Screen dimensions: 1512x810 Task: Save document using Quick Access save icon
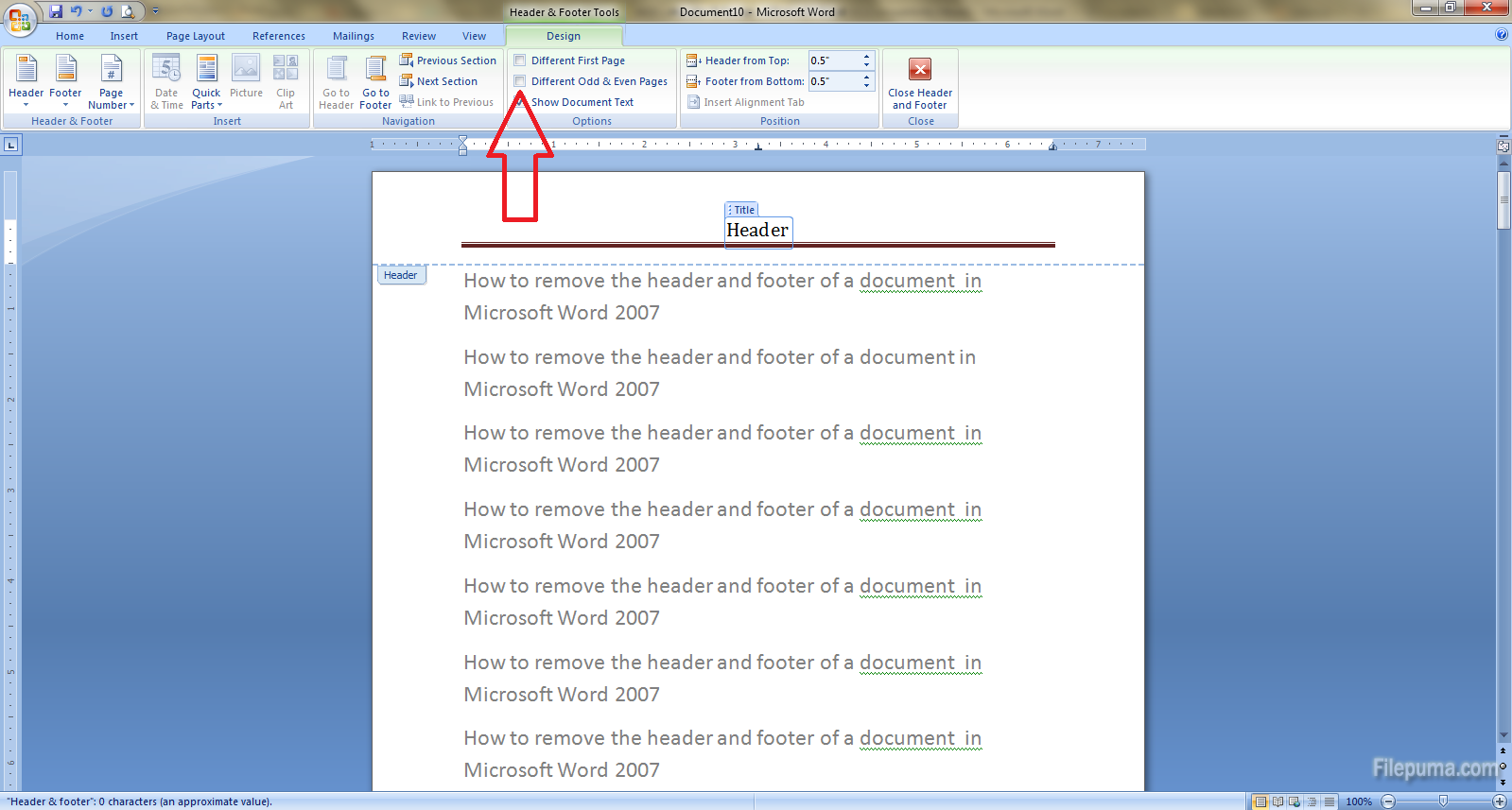tap(56, 11)
